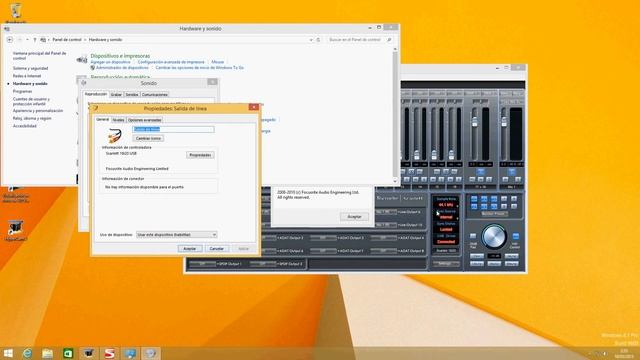The height and width of the screenshot is (360, 640).
Task: Click the RCA cable device icon in Propiedades
Action: click(x=115, y=135)
